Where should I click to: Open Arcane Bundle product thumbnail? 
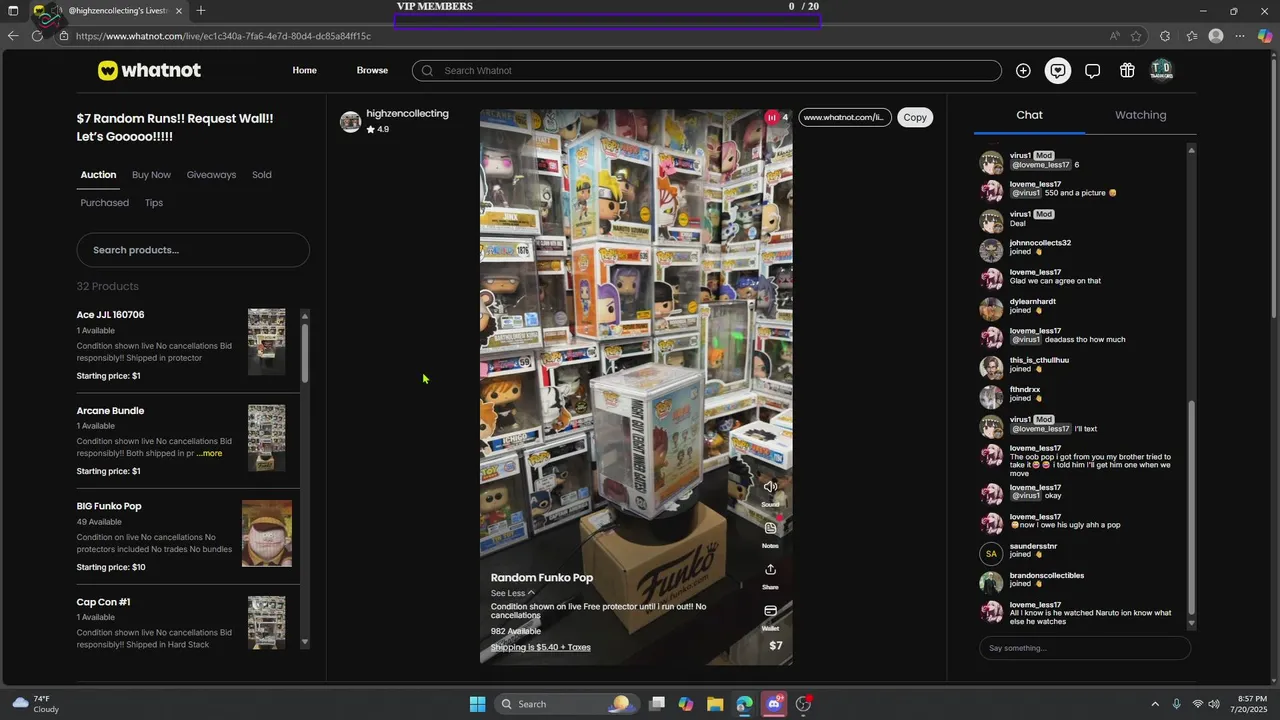click(267, 438)
